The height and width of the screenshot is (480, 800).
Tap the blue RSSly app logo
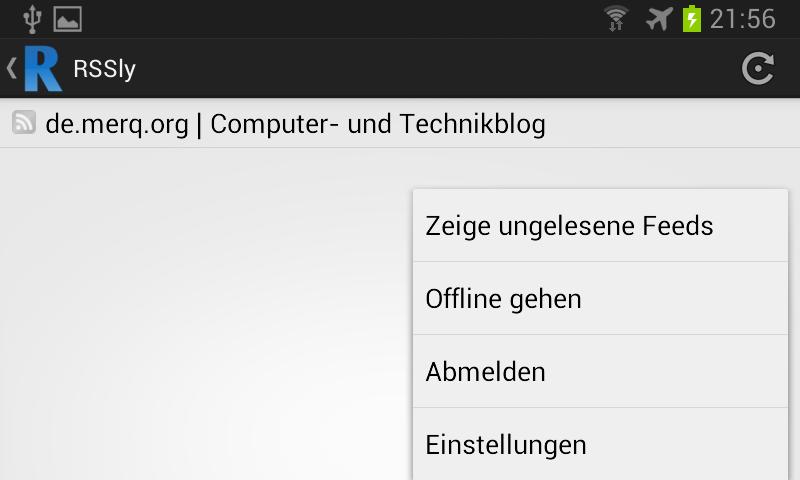tap(42, 68)
